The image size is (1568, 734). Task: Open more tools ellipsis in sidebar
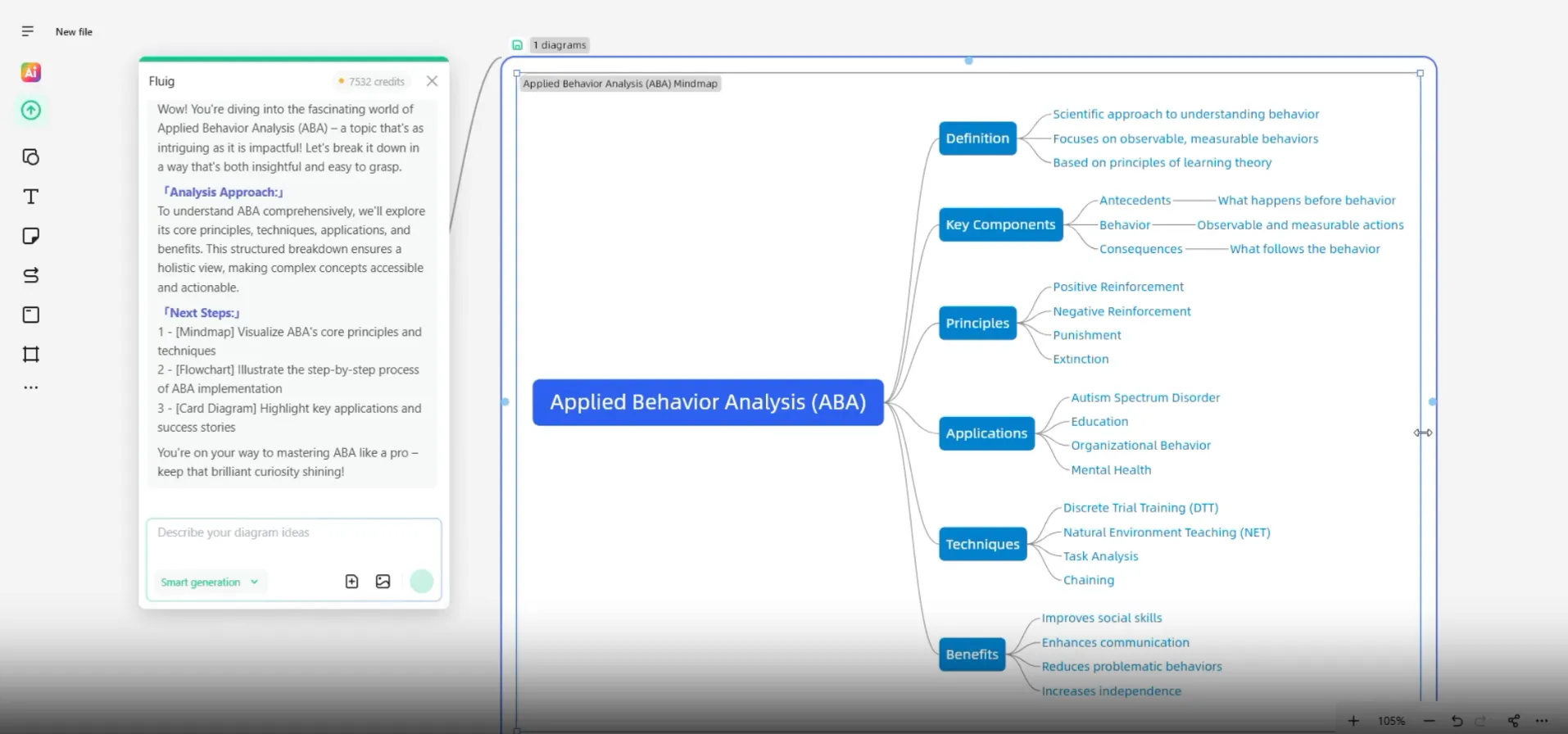point(31,387)
